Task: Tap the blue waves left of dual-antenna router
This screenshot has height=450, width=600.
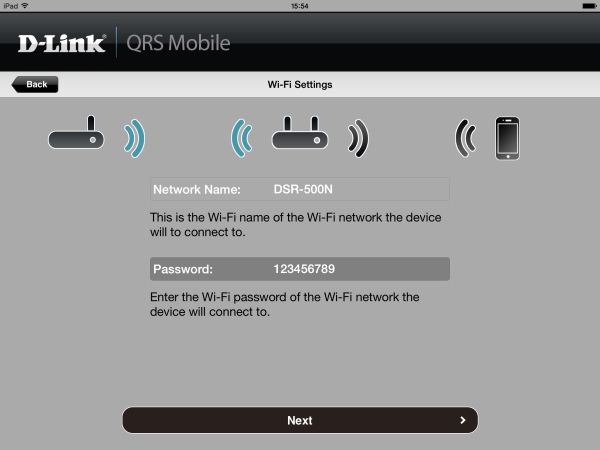Action: click(x=242, y=138)
